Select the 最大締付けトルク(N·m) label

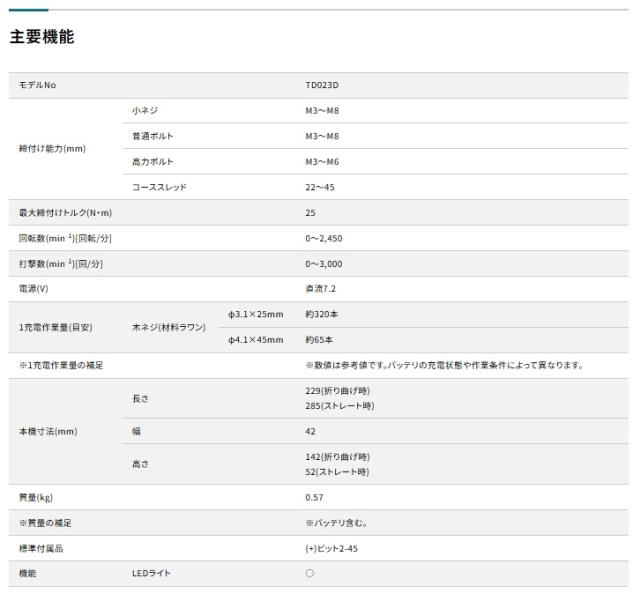65,213
